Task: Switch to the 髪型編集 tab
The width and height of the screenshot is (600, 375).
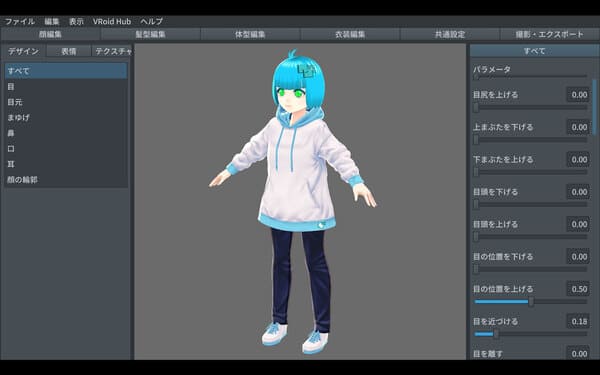Action: (x=150, y=34)
